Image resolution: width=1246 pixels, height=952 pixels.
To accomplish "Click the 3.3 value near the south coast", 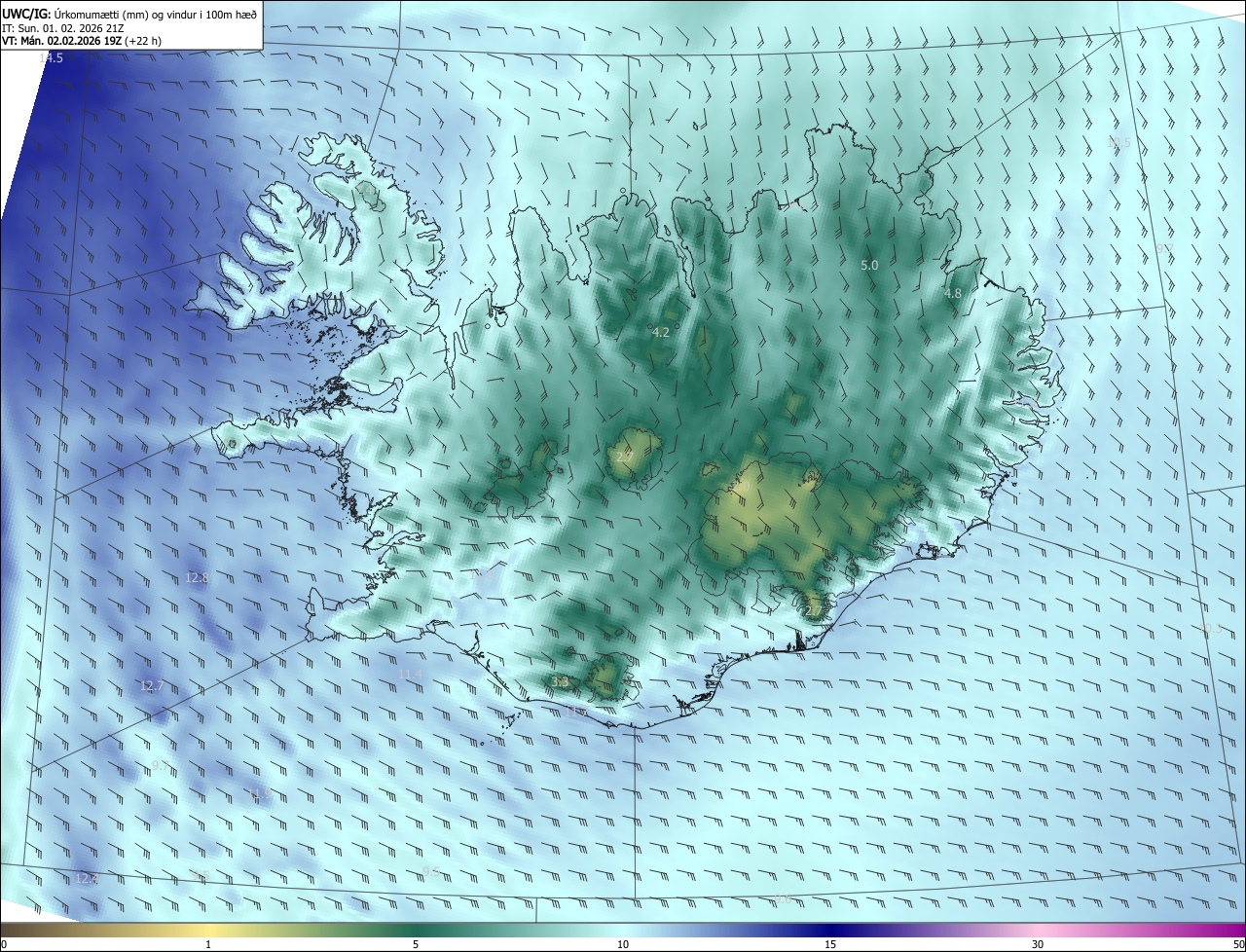I will [x=560, y=681].
